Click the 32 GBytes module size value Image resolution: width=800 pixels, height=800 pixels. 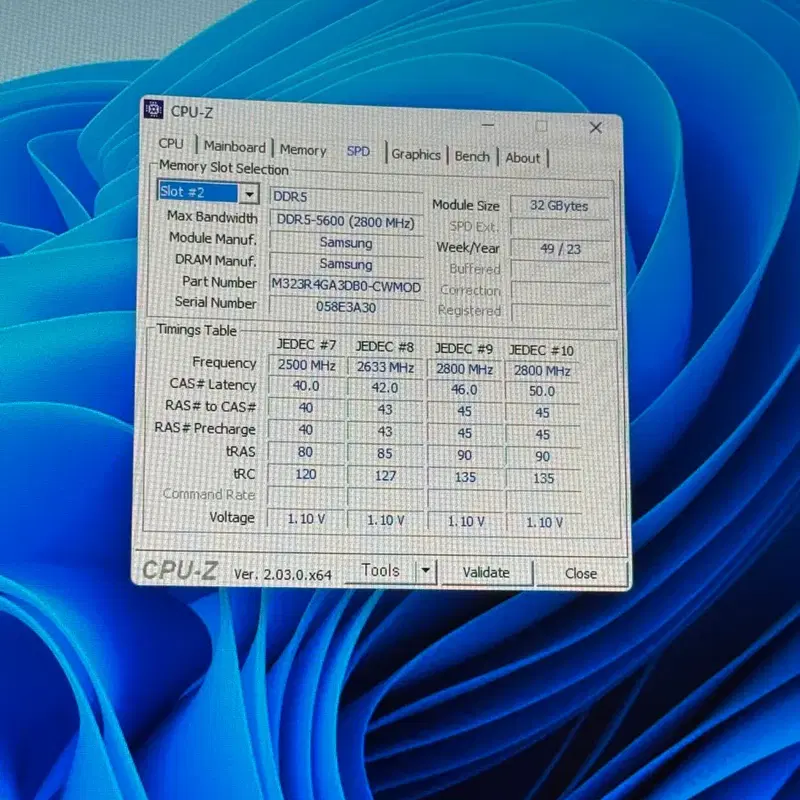[x=559, y=206]
